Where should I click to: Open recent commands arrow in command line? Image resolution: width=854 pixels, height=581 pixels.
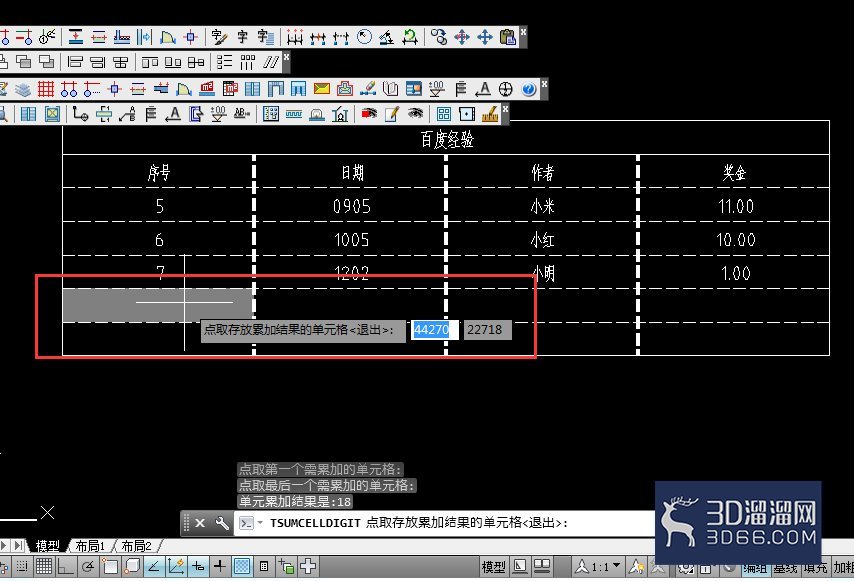click(x=260, y=523)
